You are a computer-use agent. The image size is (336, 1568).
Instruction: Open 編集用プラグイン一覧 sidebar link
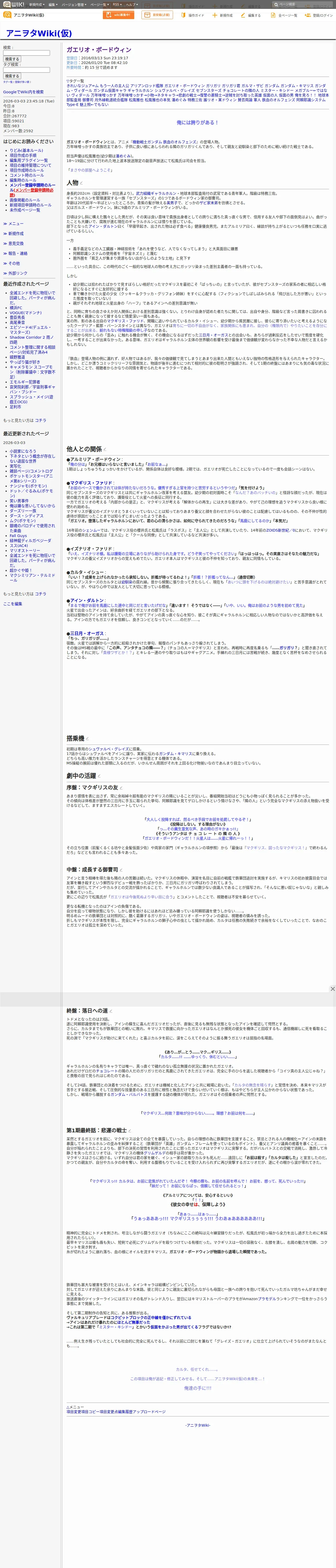(29, 160)
